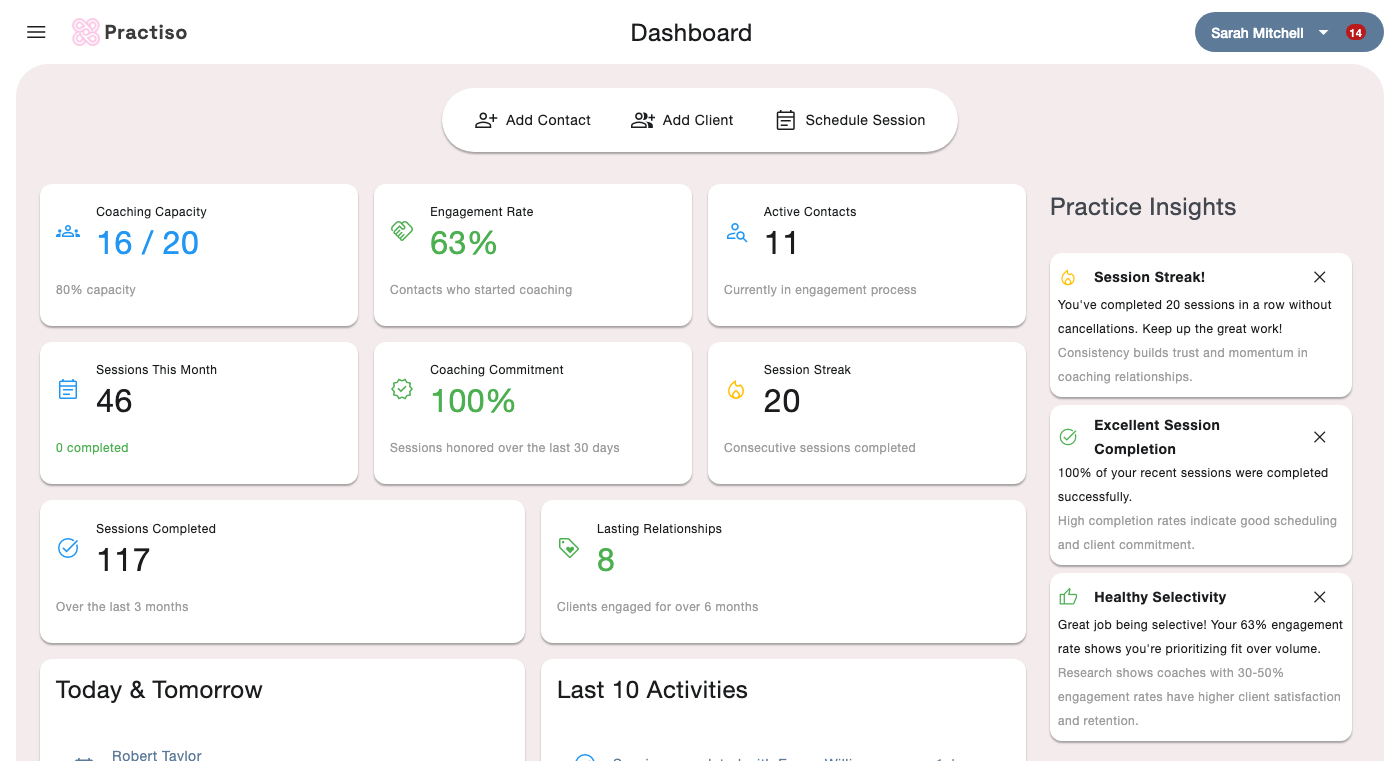This screenshot has width=1400, height=761.
Task: Click the Active Contacts search-person icon
Action: pos(736,232)
